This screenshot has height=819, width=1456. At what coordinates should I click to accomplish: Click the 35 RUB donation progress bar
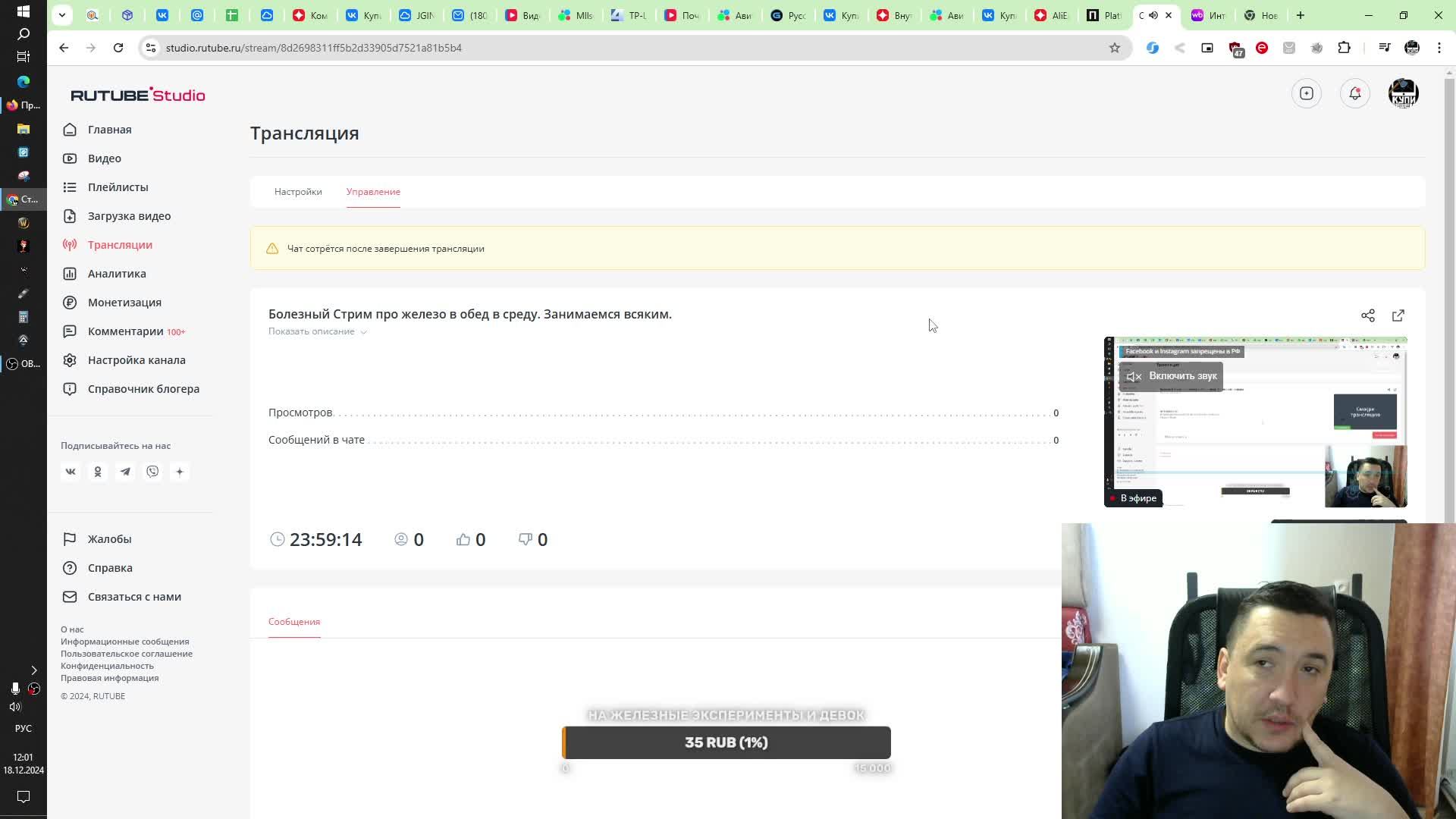click(x=726, y=742)
